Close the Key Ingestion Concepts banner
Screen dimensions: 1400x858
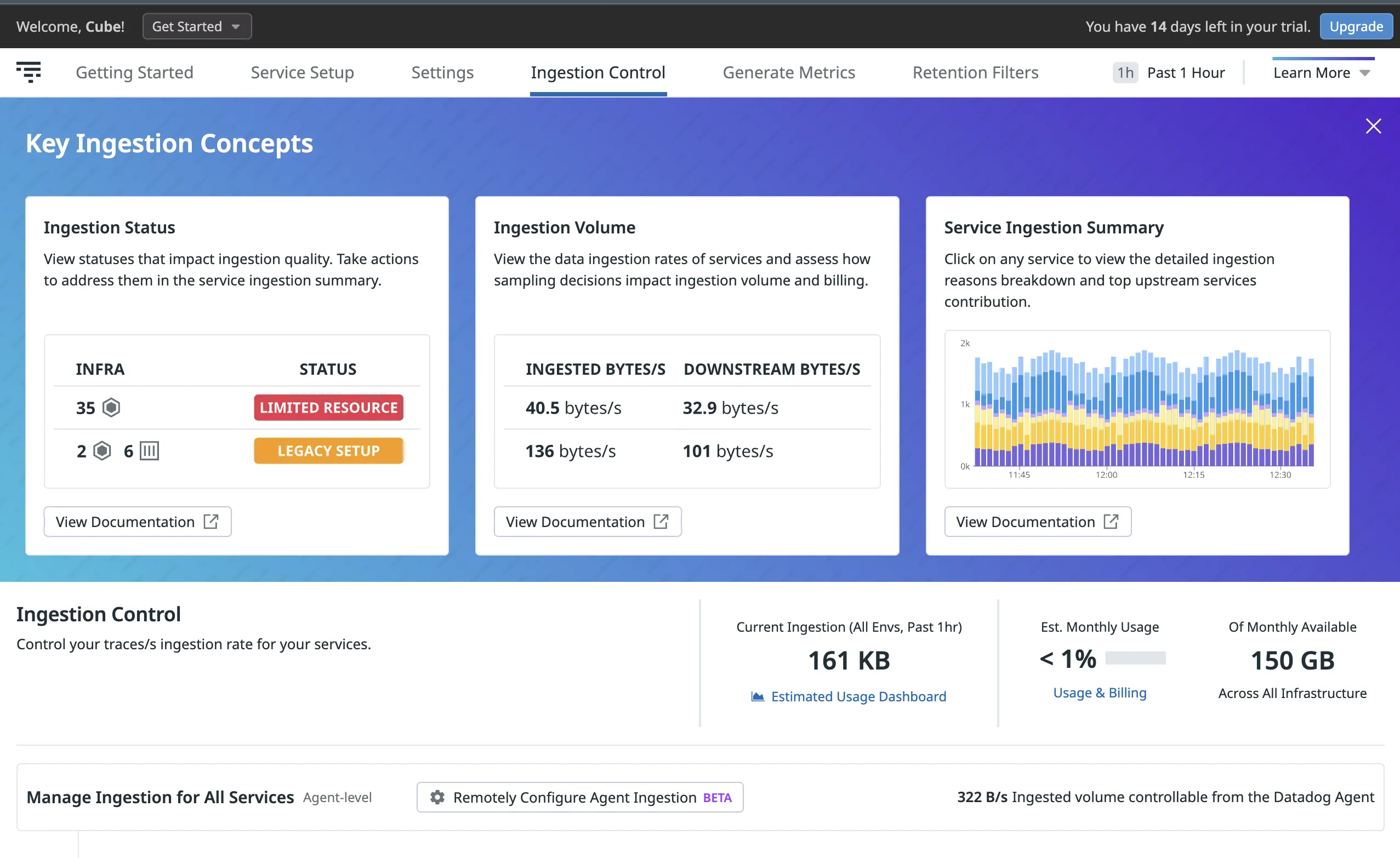1373,126
